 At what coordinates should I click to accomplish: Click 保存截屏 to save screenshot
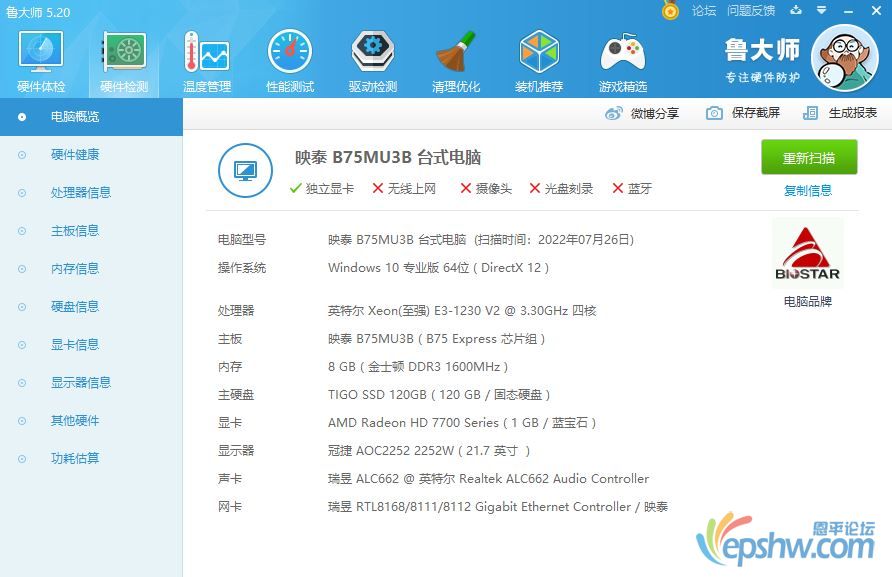(x=743, y=113)
